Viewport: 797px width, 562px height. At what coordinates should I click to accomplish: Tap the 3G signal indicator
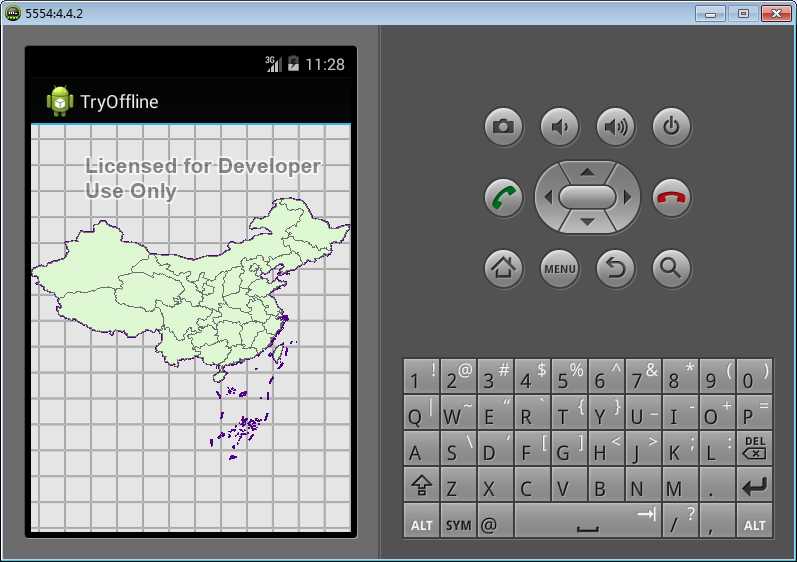[x=273, y=64]
